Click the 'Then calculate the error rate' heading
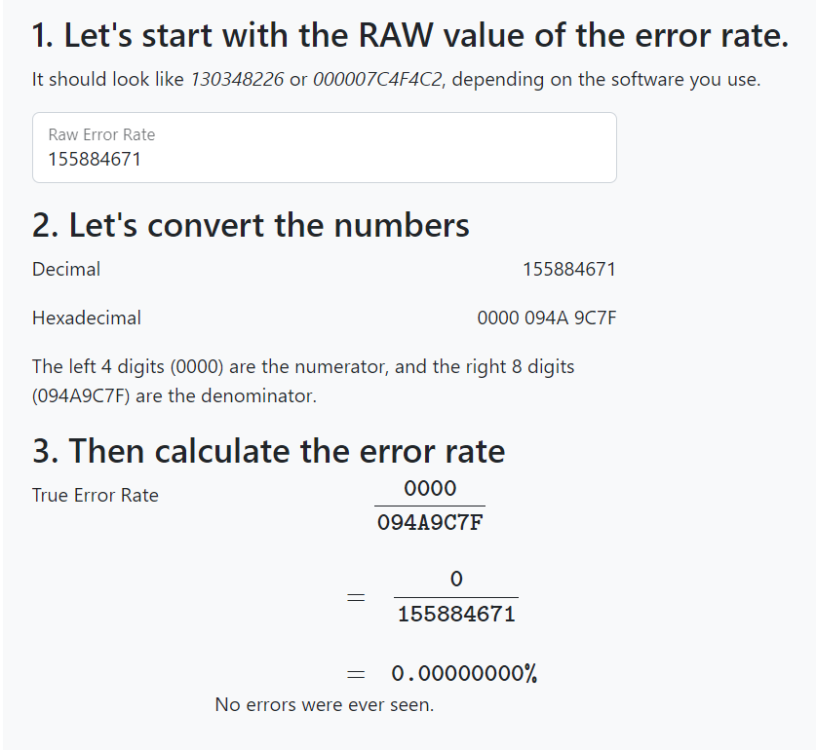The width and height of the screenshot is (816, 750). 268,451
